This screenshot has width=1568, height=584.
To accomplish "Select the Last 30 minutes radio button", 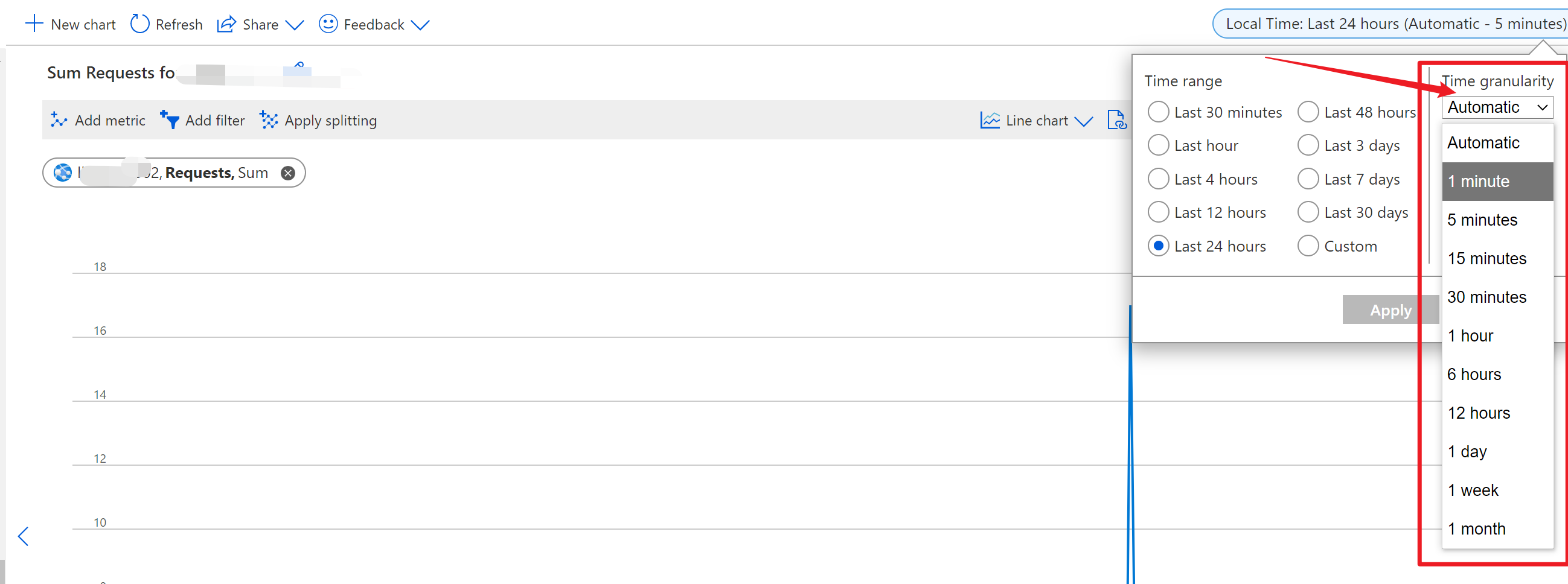I will click(1158, 112).
